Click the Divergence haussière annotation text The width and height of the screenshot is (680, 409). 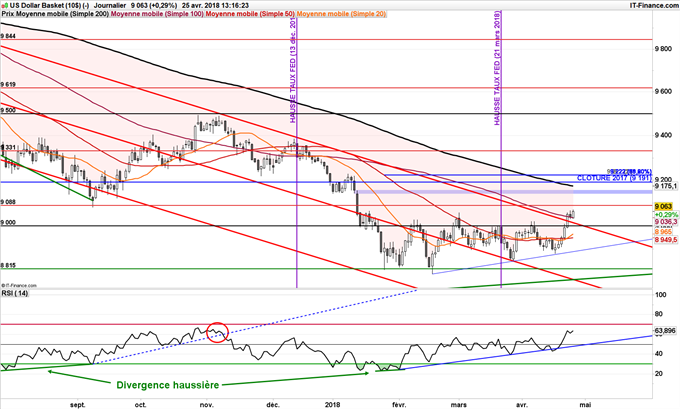click(167, 385)
